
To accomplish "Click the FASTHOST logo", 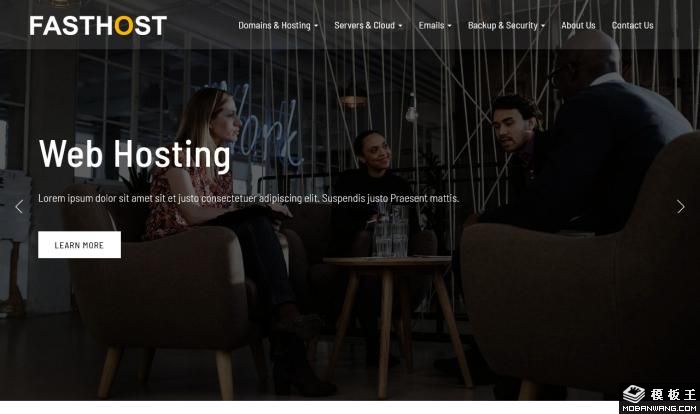I will click(98, 25).
